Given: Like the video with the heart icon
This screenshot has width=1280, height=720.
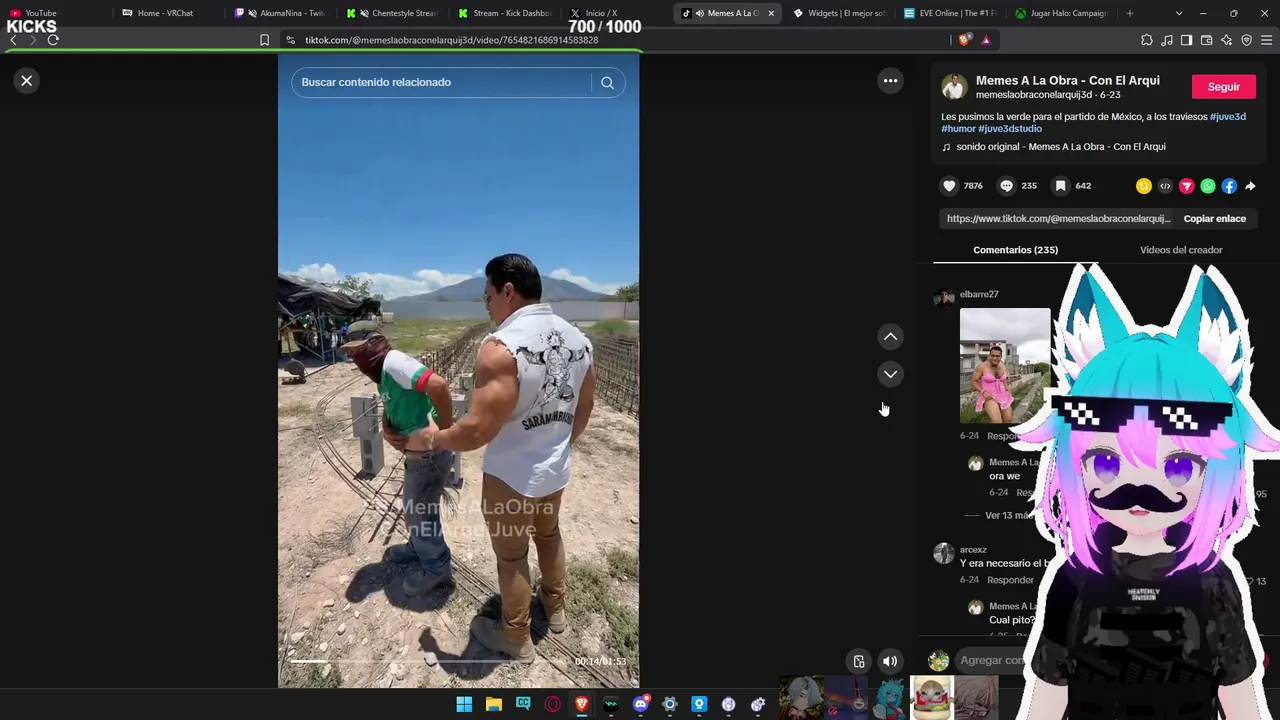Looking at the screenshot, I should tap(949, 186).
